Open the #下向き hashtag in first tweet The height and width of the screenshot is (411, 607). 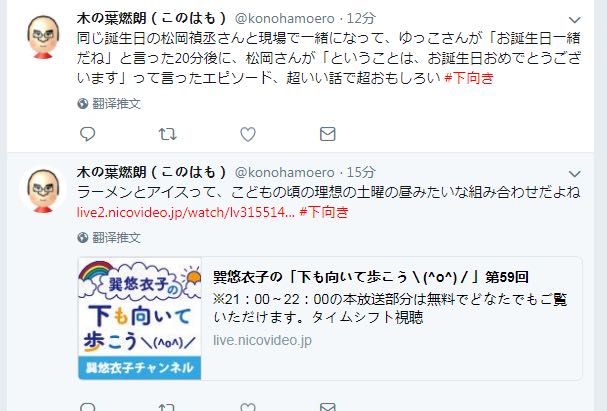[x=469, y=78]
